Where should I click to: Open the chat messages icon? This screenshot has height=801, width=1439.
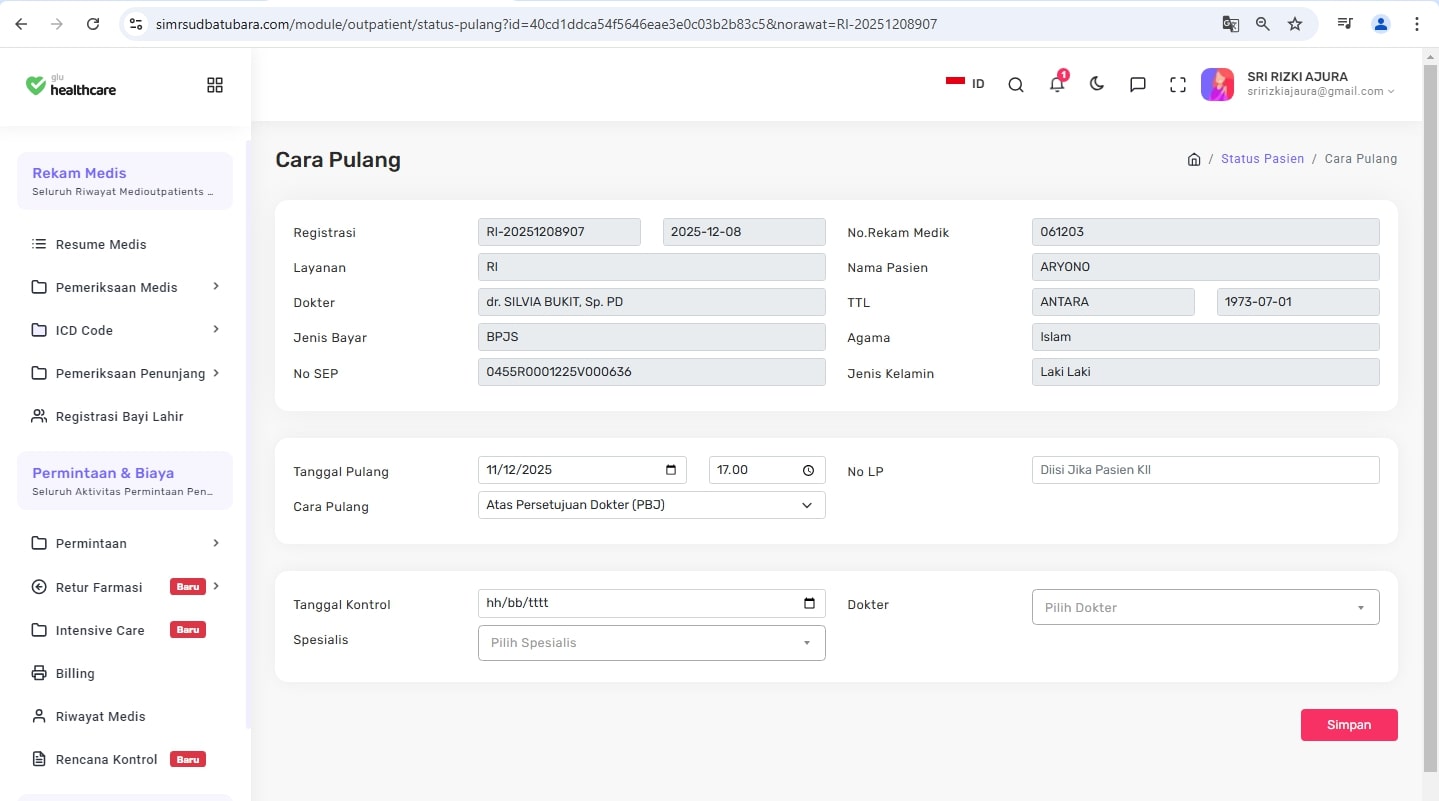[1138, 85]
